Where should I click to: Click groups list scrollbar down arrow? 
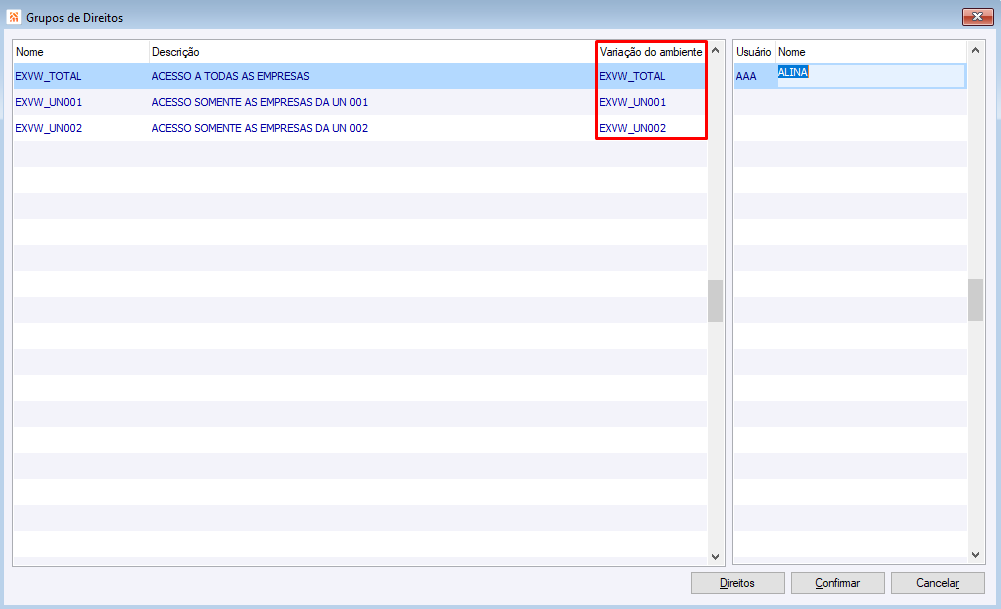coord(716,556)
